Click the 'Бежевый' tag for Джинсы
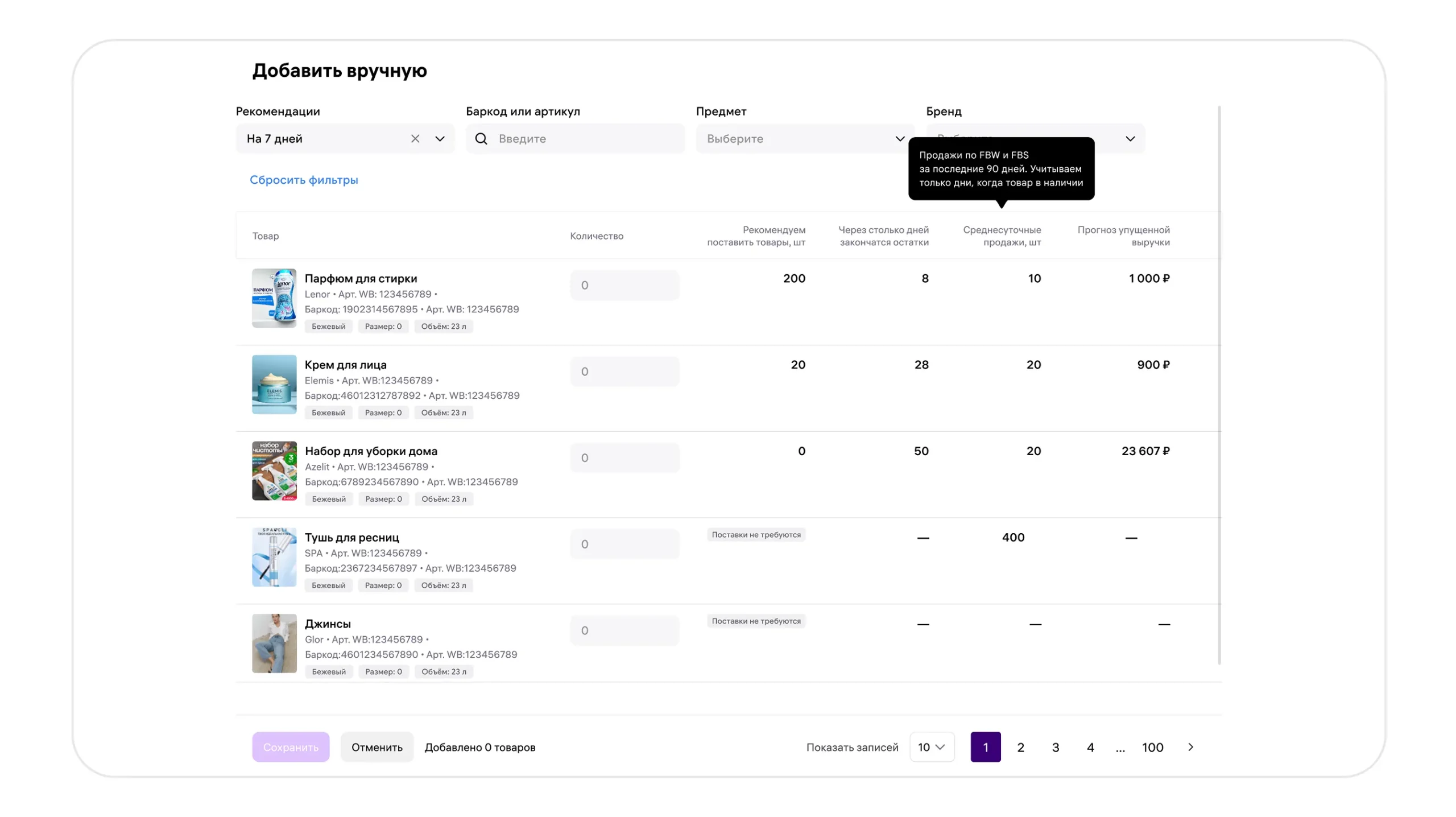Screen dimensions: 1456x817 pos(329,671)
